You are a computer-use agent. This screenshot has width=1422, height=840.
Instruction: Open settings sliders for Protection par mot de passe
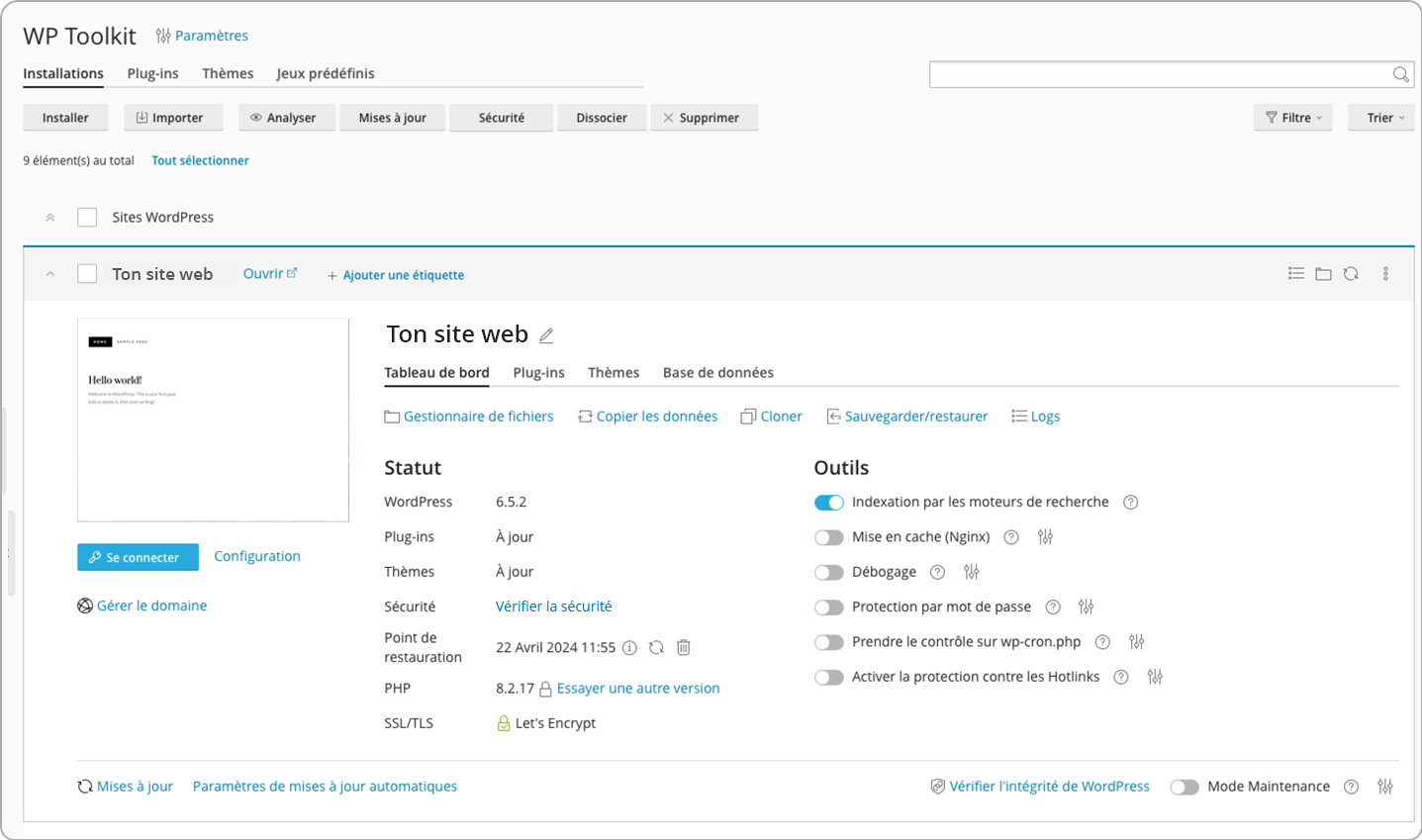click(1087, 607)
